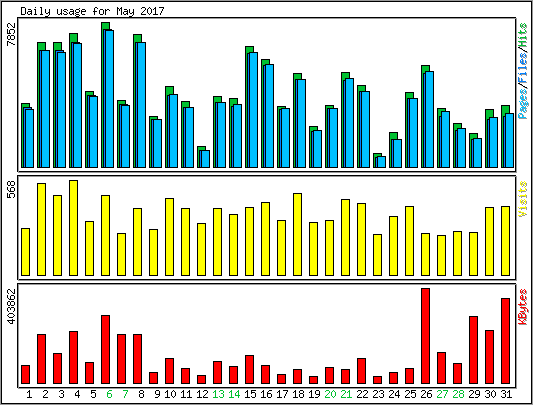This screenshot has width=533, height=405.
Task: Click the 403862 KBytes axis label
Action: [x=12, y=306]
